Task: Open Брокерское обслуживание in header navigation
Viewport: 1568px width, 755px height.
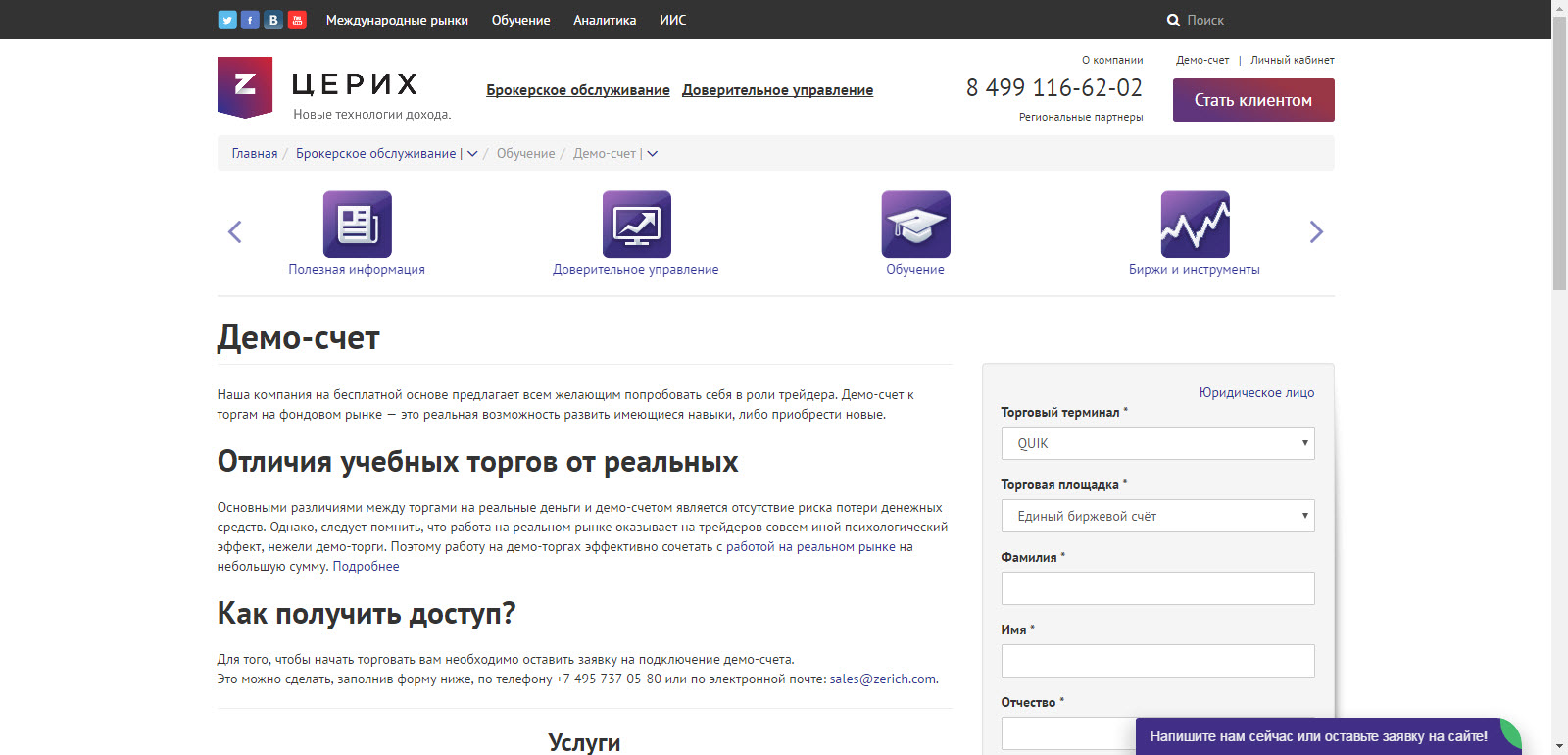Action: 578,90
